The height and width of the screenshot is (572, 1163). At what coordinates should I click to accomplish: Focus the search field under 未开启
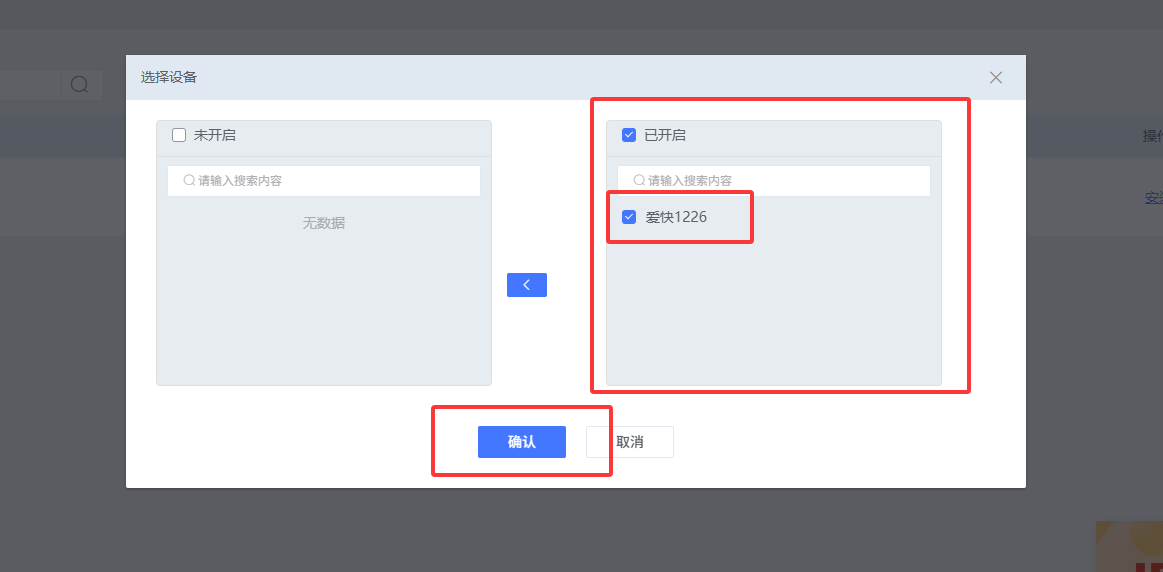[x=330, y=181]
